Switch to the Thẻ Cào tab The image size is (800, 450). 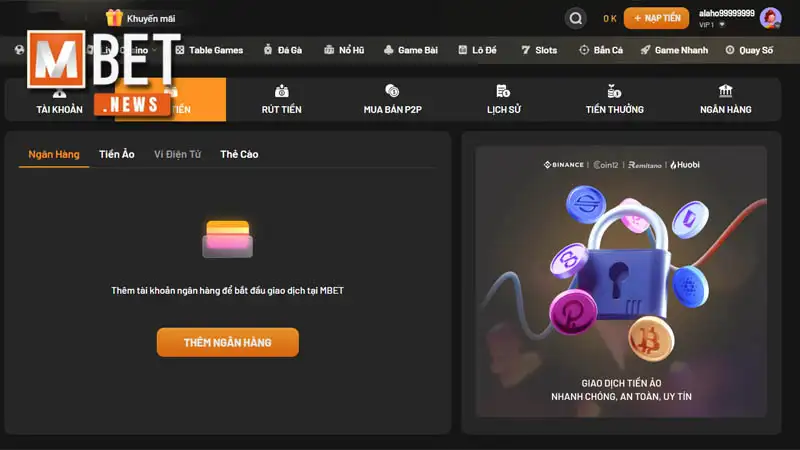tap(239, 154)
